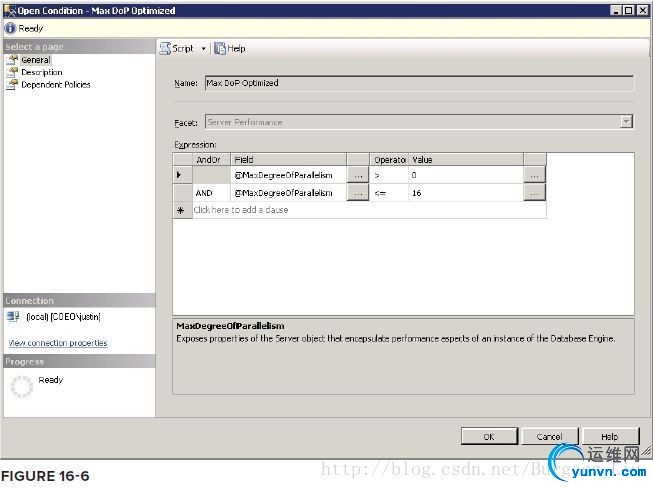Click the MaxDegreeOfParallelism description heading

[230, 326]
